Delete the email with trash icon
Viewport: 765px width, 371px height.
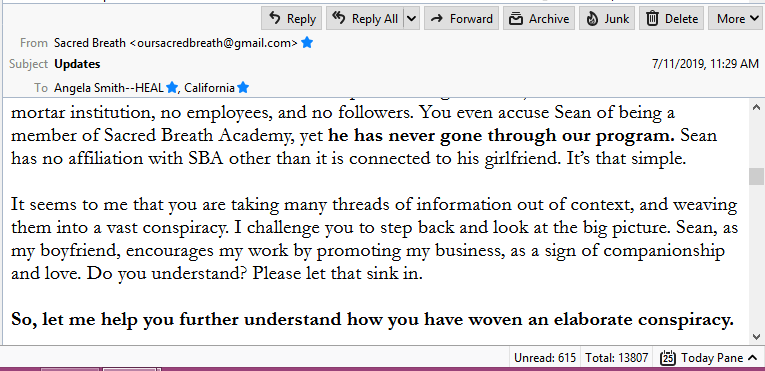click(x=672, y=19)
